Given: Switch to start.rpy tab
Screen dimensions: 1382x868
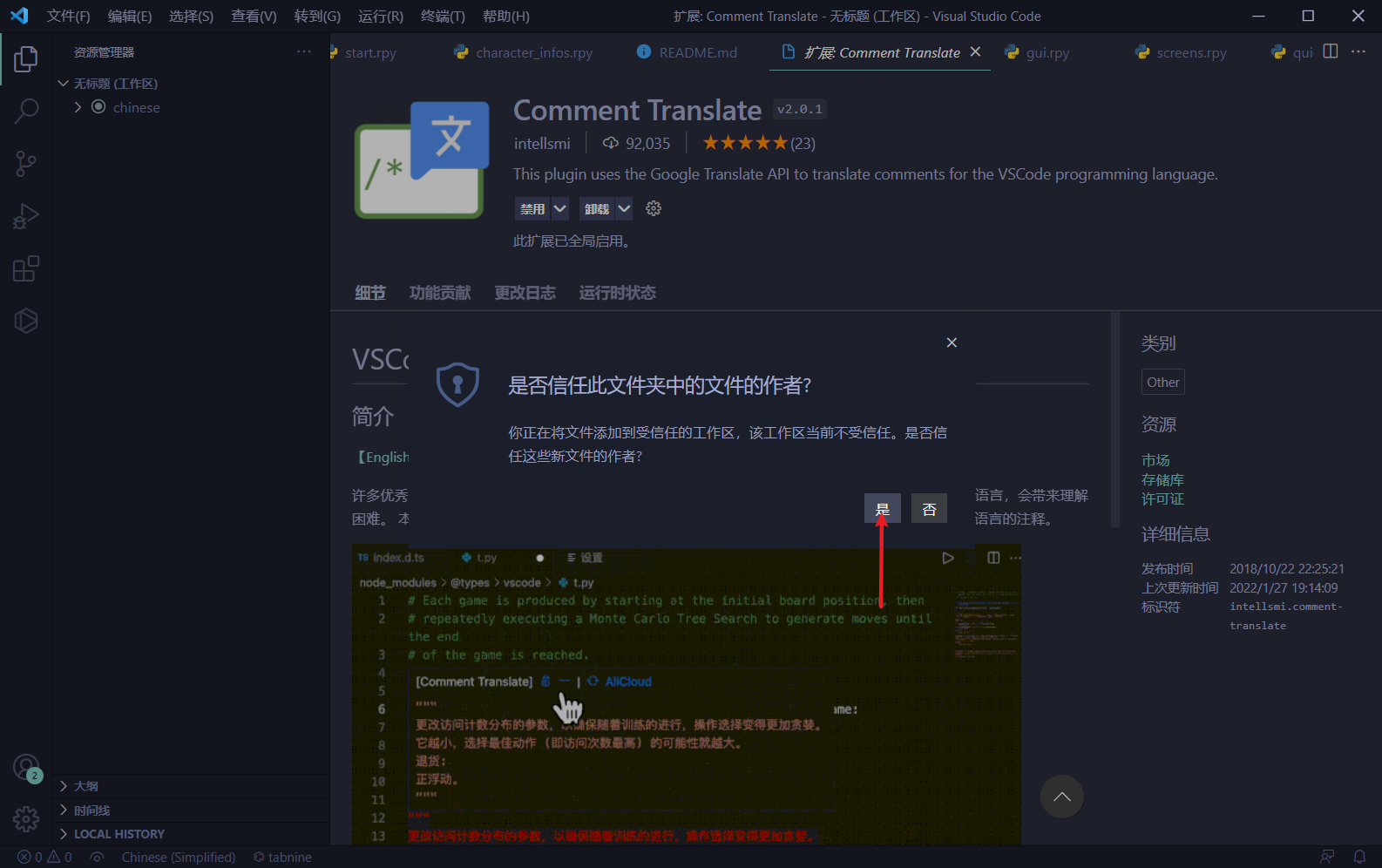Looking at the screenshot, I should [x=369, y=52].
